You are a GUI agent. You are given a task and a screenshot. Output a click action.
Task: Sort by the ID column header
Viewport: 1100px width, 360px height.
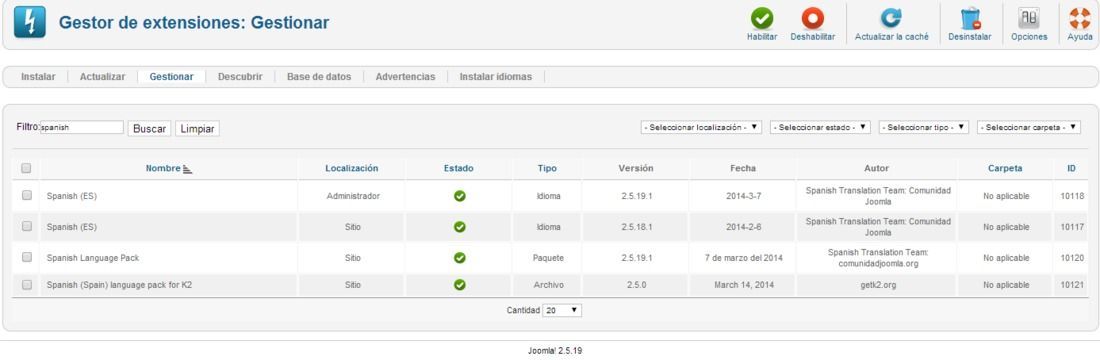point(1071,168)
